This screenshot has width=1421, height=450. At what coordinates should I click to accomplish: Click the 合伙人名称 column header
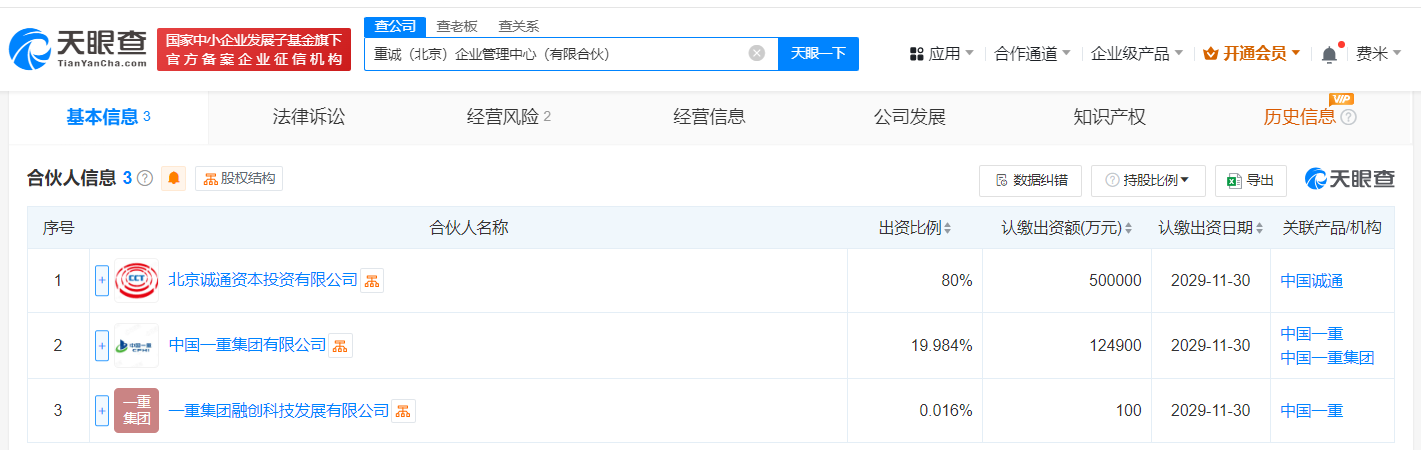pos(469,228)
